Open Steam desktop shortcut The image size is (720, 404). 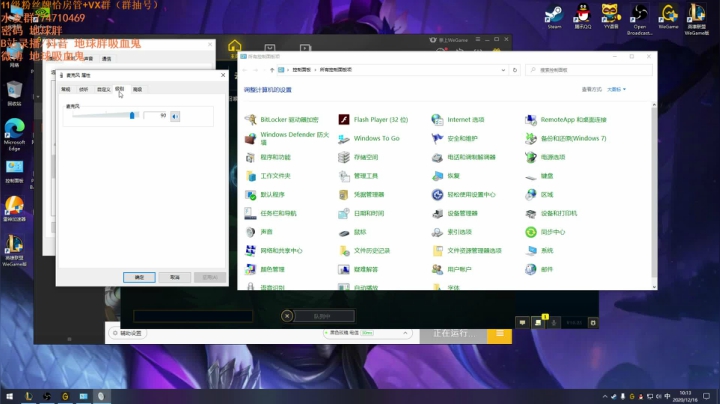554,17
